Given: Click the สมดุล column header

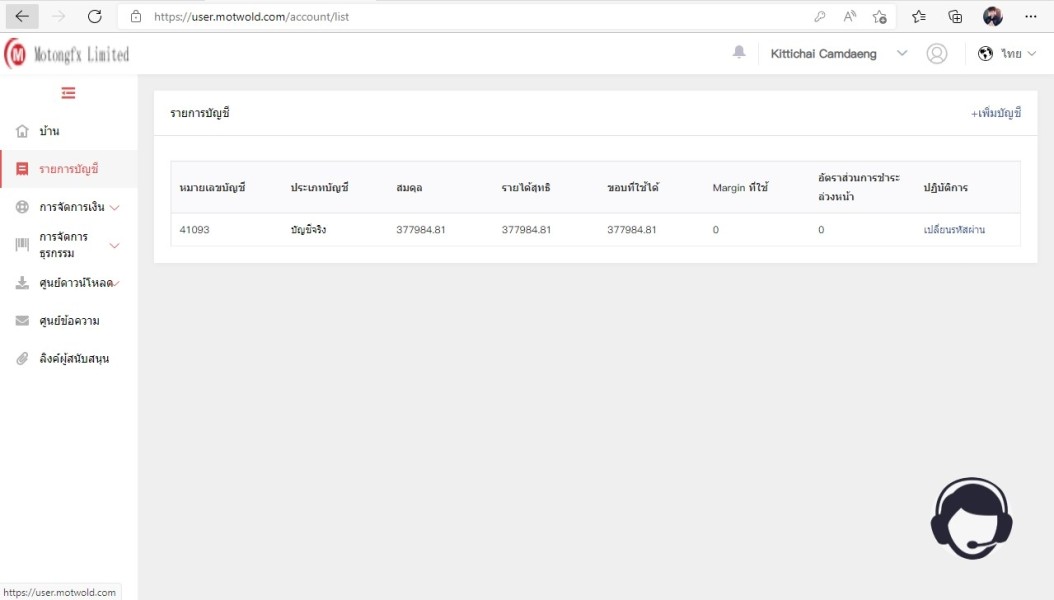Looking at the screenshot, I should click(409, 187).
